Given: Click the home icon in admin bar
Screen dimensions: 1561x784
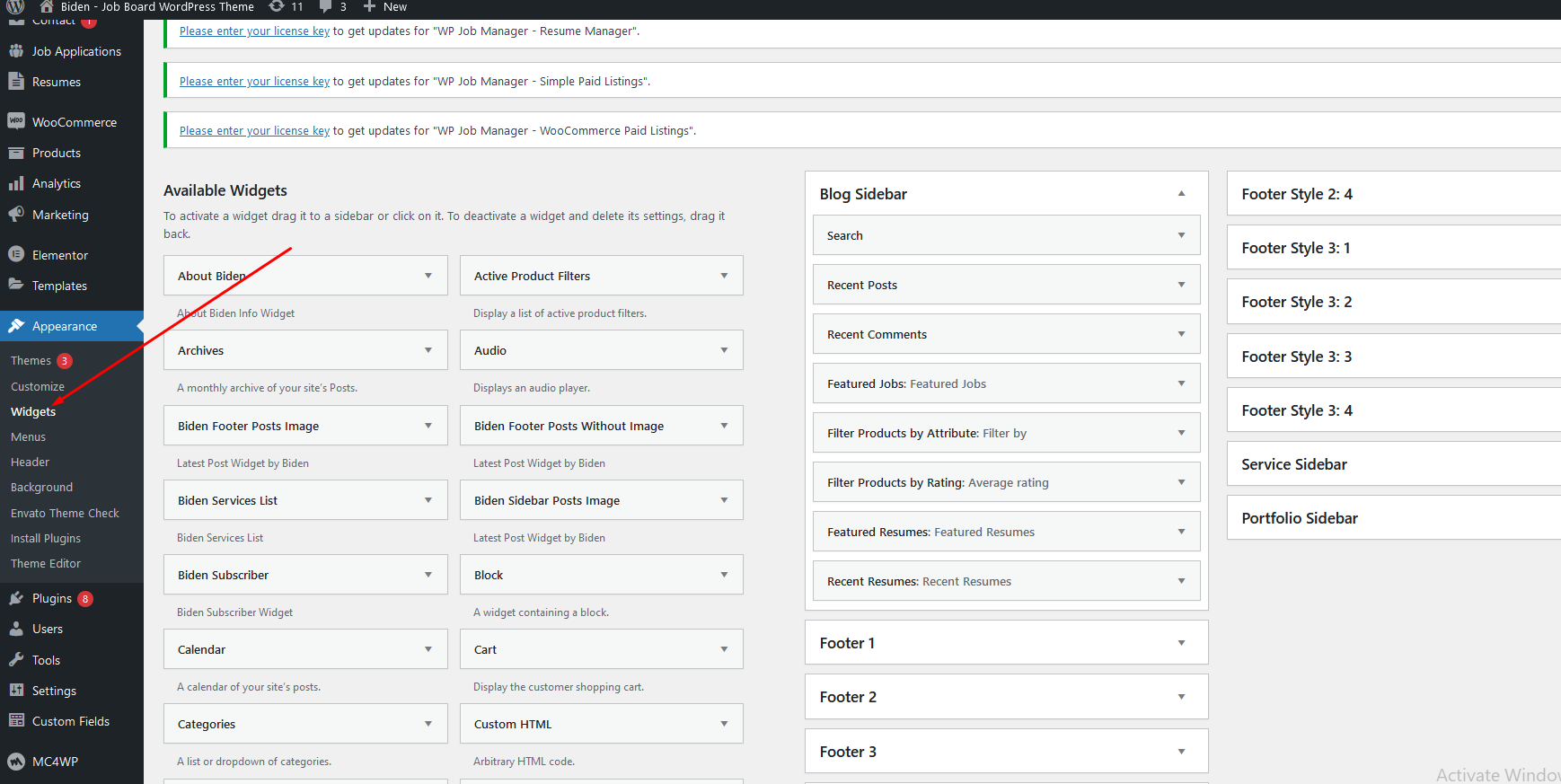Looking at the screenshot, I should tap(47, 6).
